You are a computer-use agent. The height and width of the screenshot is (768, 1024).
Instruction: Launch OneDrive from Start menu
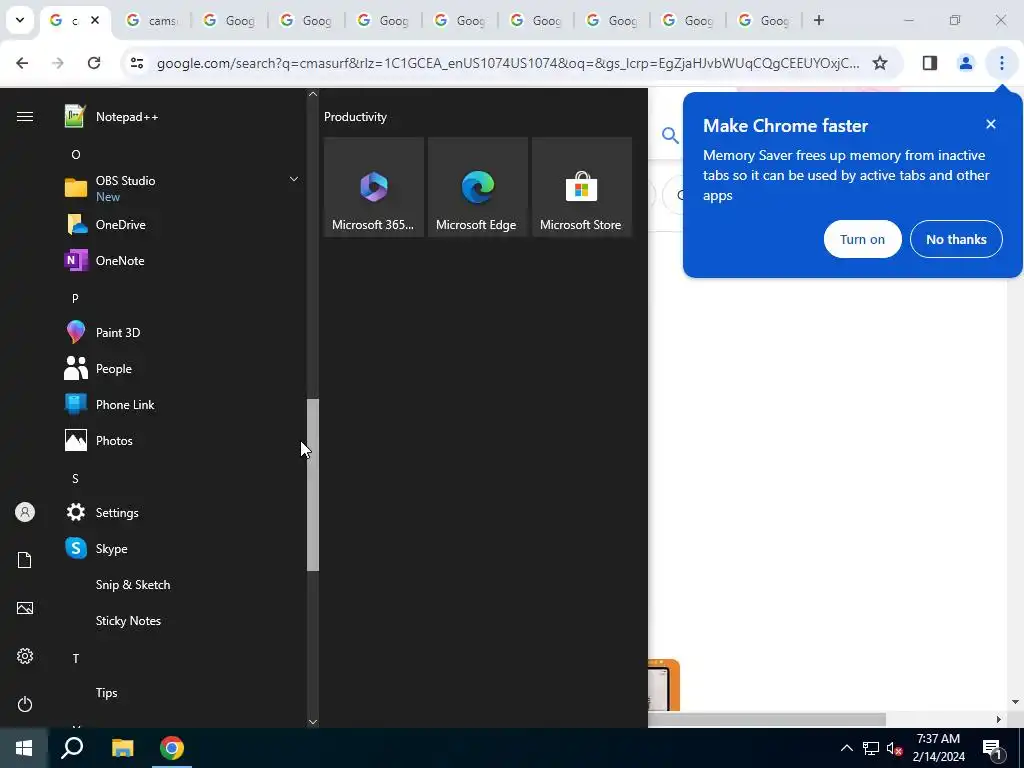183,225
